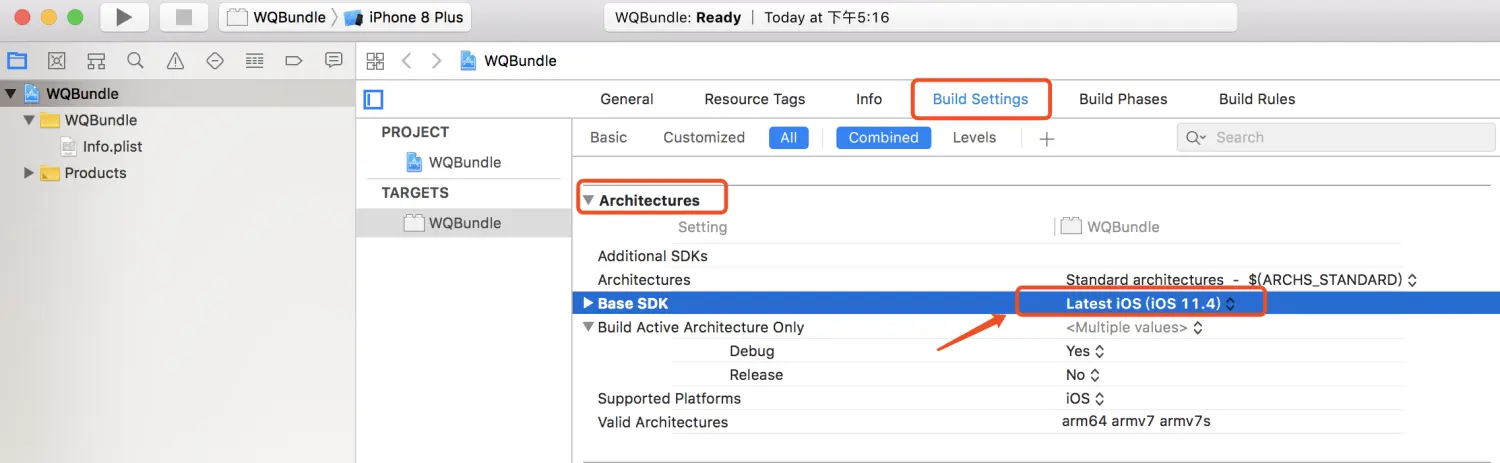Open the Breakpoint navigator
The height and width of the screenshot is (463, 1500).
tap(294, 61)
